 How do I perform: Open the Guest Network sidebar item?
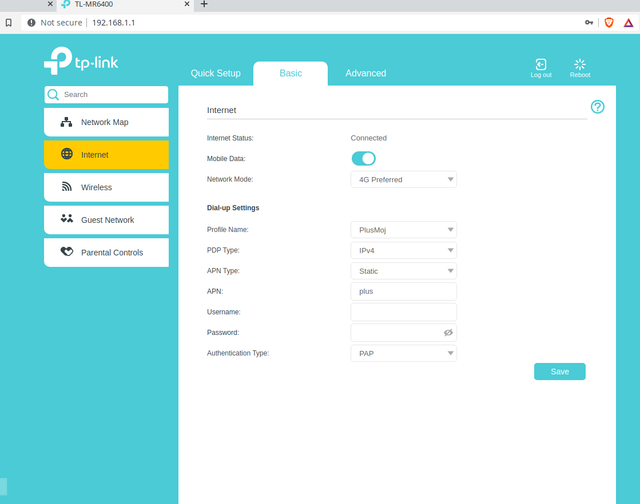(106, 220)
